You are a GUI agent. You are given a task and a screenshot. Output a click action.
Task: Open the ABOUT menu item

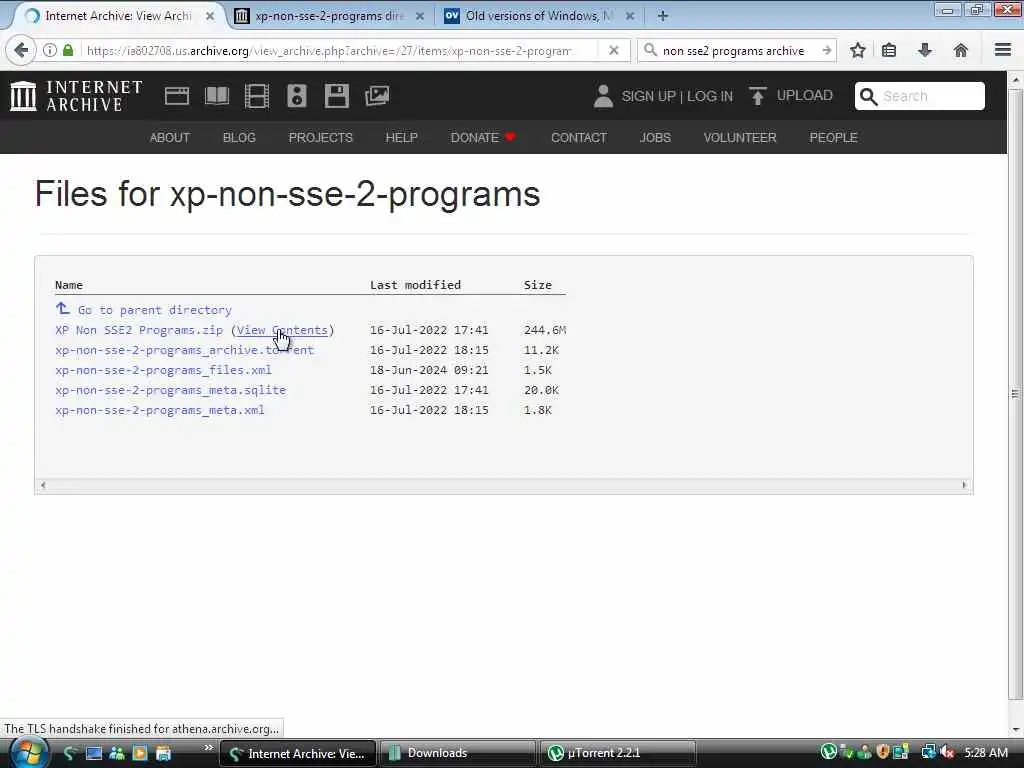click(x=170, y=138)
